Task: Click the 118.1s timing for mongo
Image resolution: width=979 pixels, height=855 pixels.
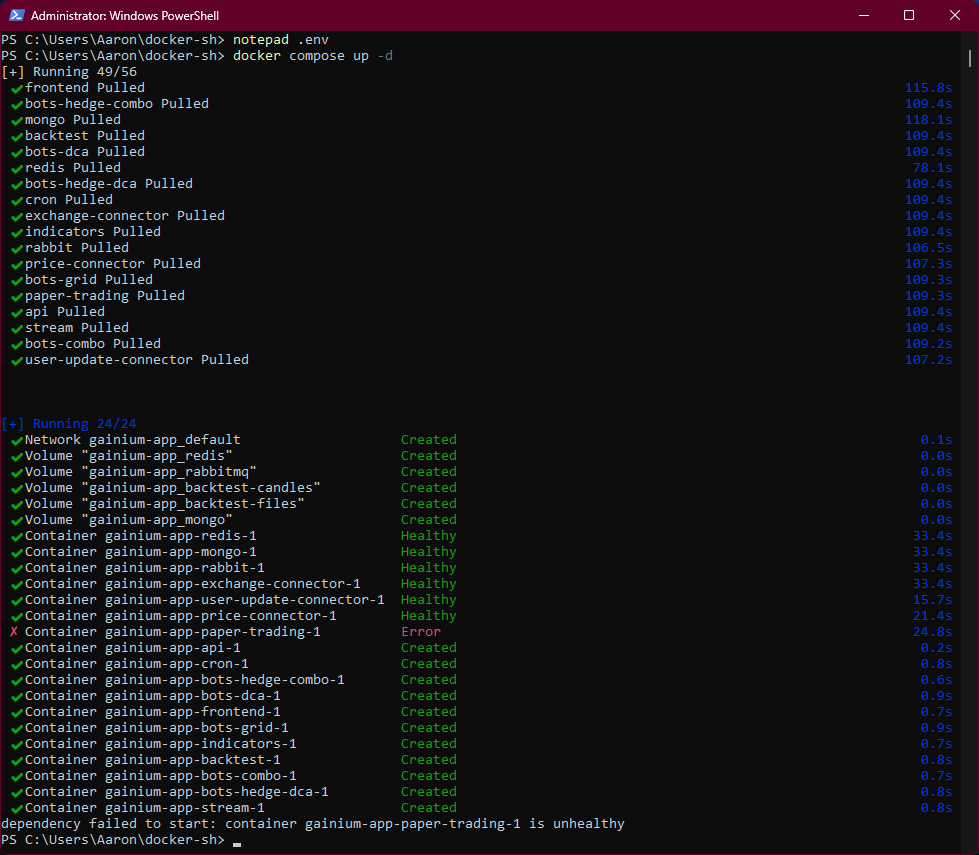Action: pyautogui.click(x=928, y=120)
